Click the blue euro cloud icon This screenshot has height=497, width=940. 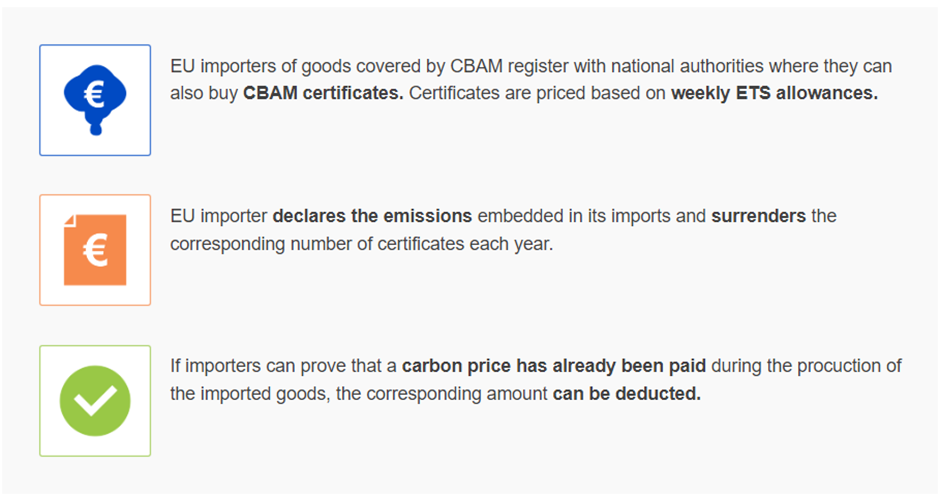point(95,97)
